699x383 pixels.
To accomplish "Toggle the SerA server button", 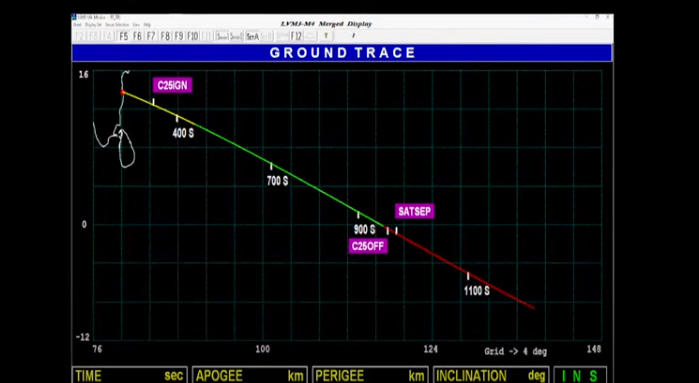I will 252,36.
